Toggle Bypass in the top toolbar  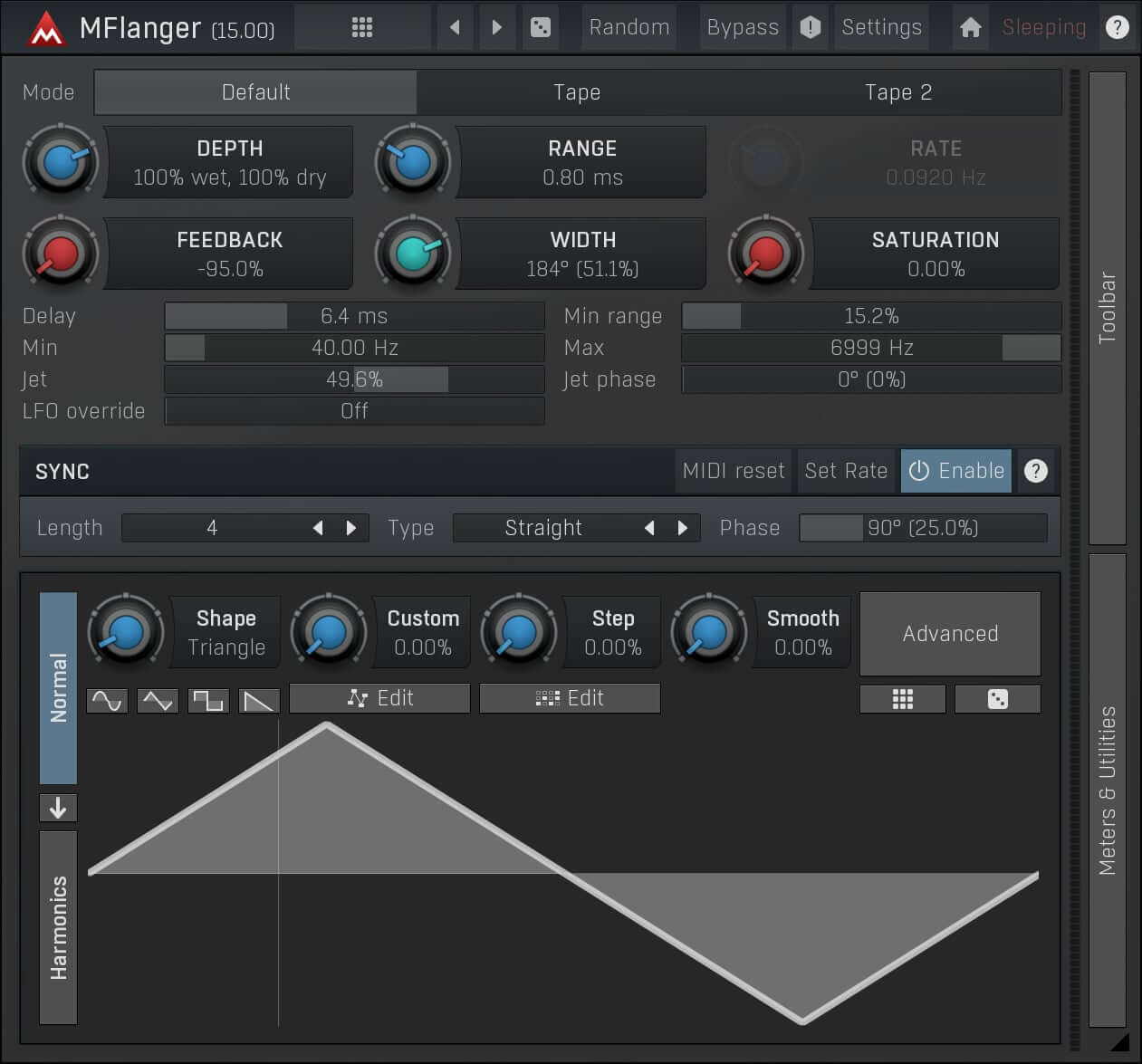743,27
